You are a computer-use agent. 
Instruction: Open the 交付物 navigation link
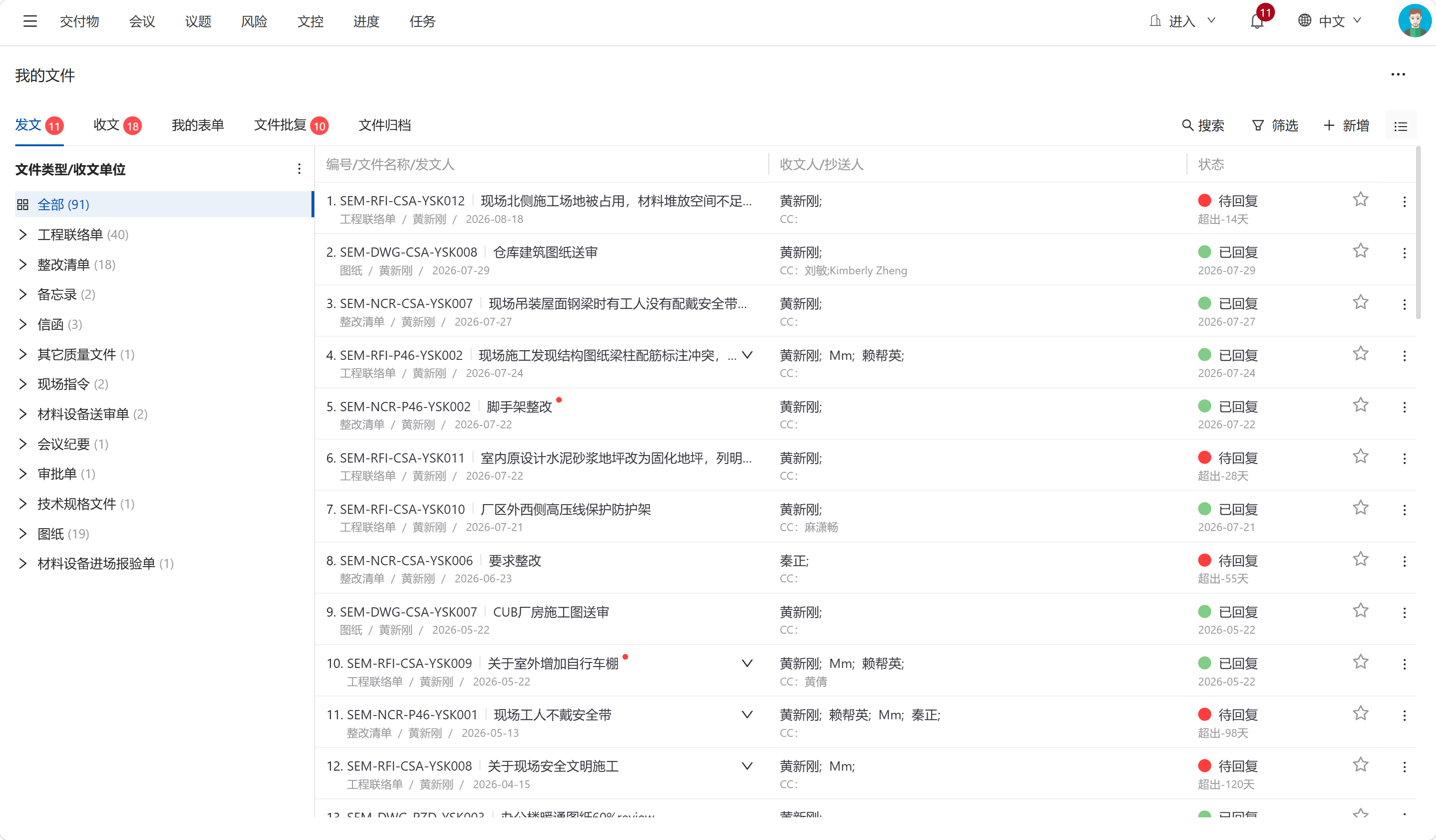tap(79, 21)
